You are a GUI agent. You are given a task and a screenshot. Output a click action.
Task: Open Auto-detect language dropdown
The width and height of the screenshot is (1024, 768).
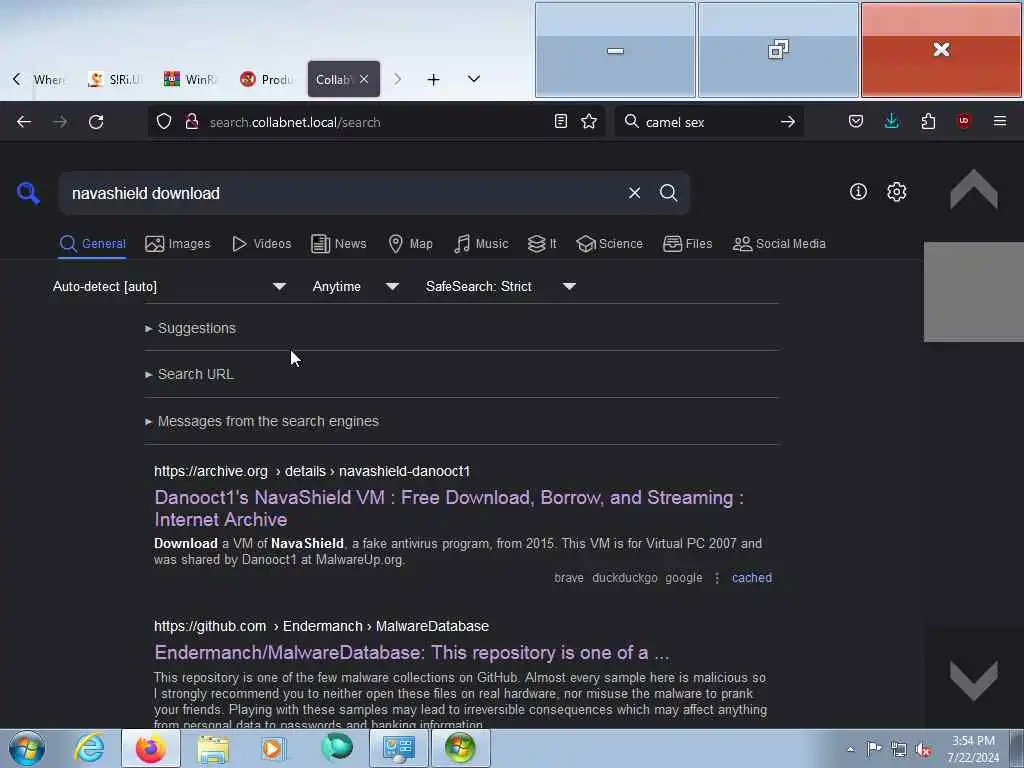click(169, 286)
